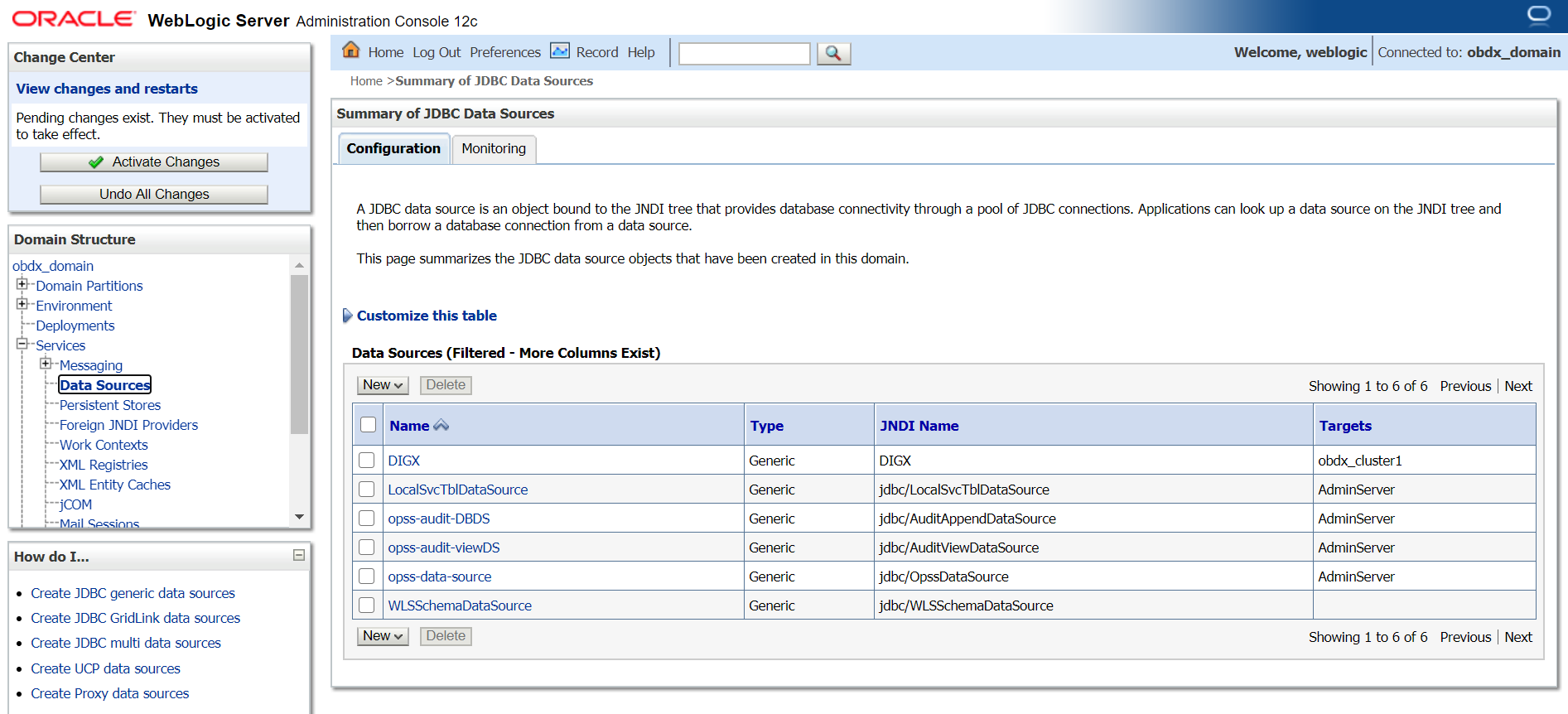The height and width of the screenshot is (714, 1568).
Task: Switch to the Monitoring tab
Action: [494, 149]
